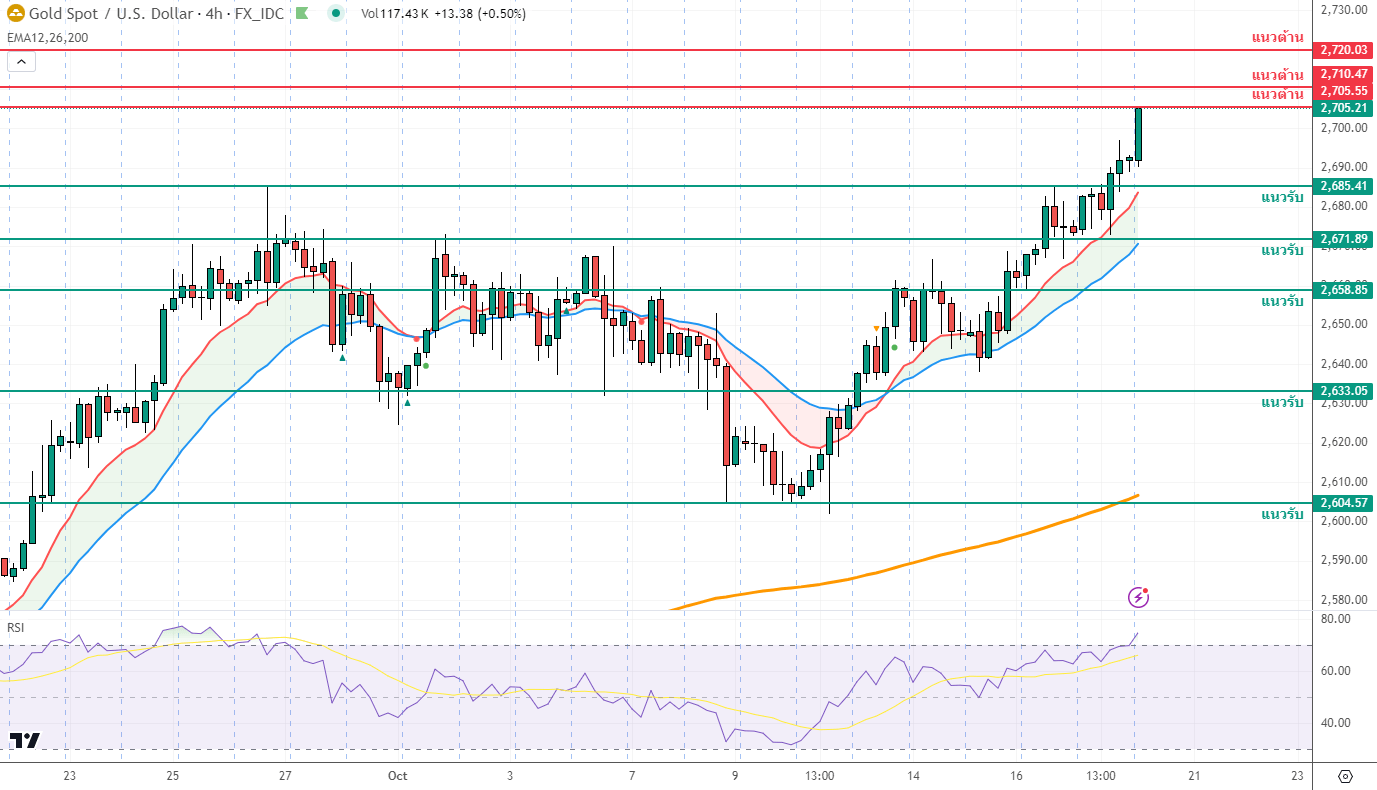1377x790 pixels.
Task: Click the 2,633.05 support price label
Action: (1343, 391)
